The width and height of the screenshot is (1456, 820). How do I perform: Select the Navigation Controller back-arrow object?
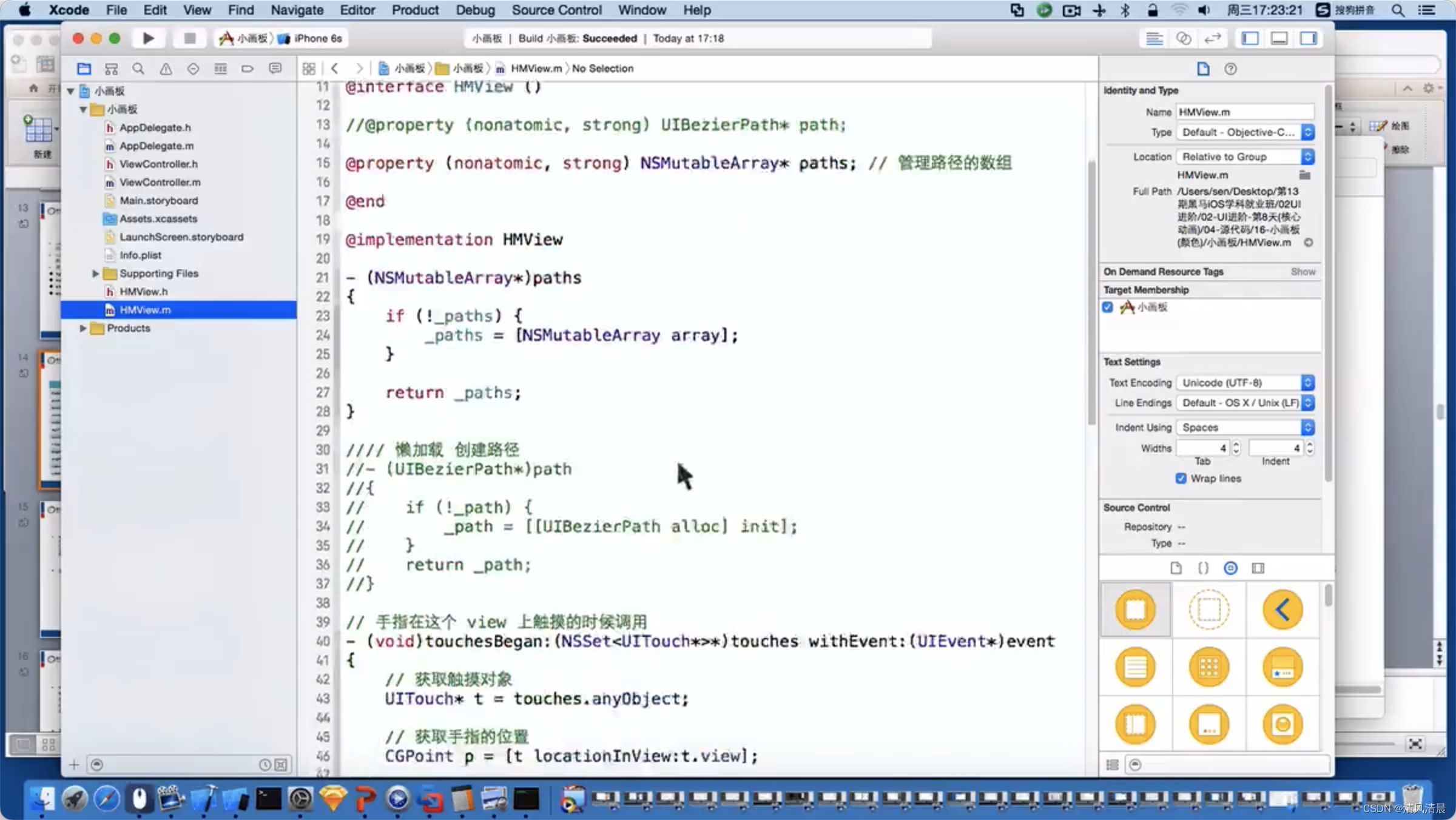tap(1282, 610)
